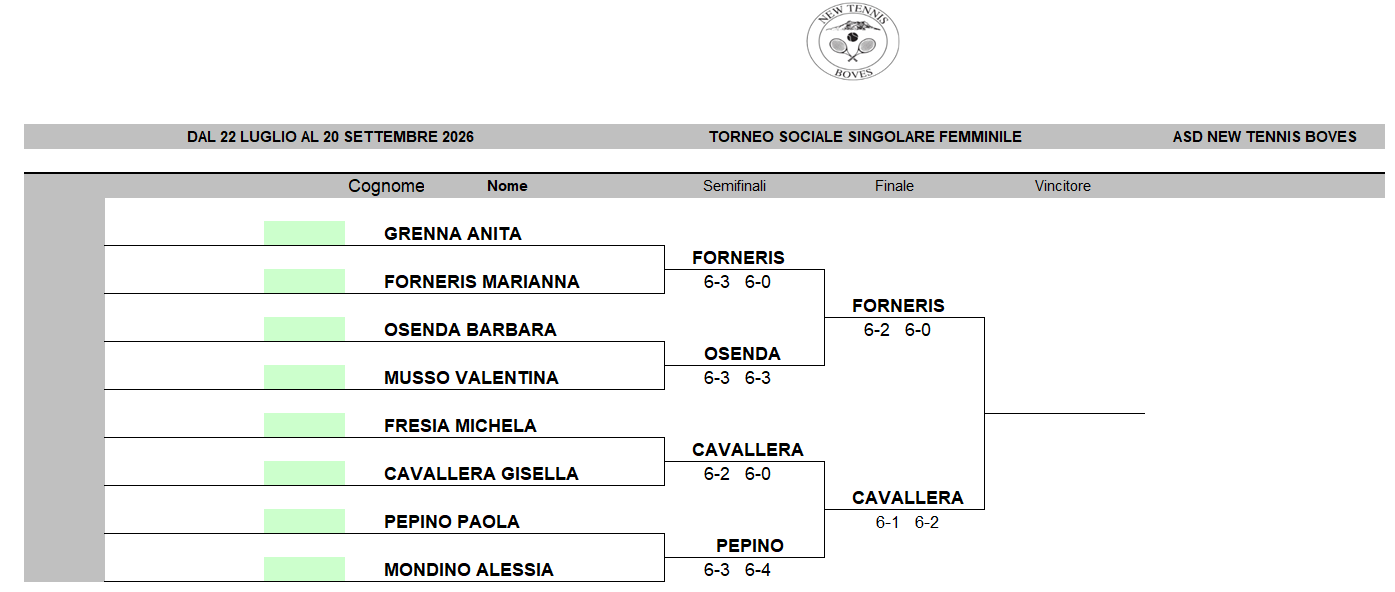Click the Finale column header
This screenshot has width=1395, height=592.
click(x=894, y=186)
